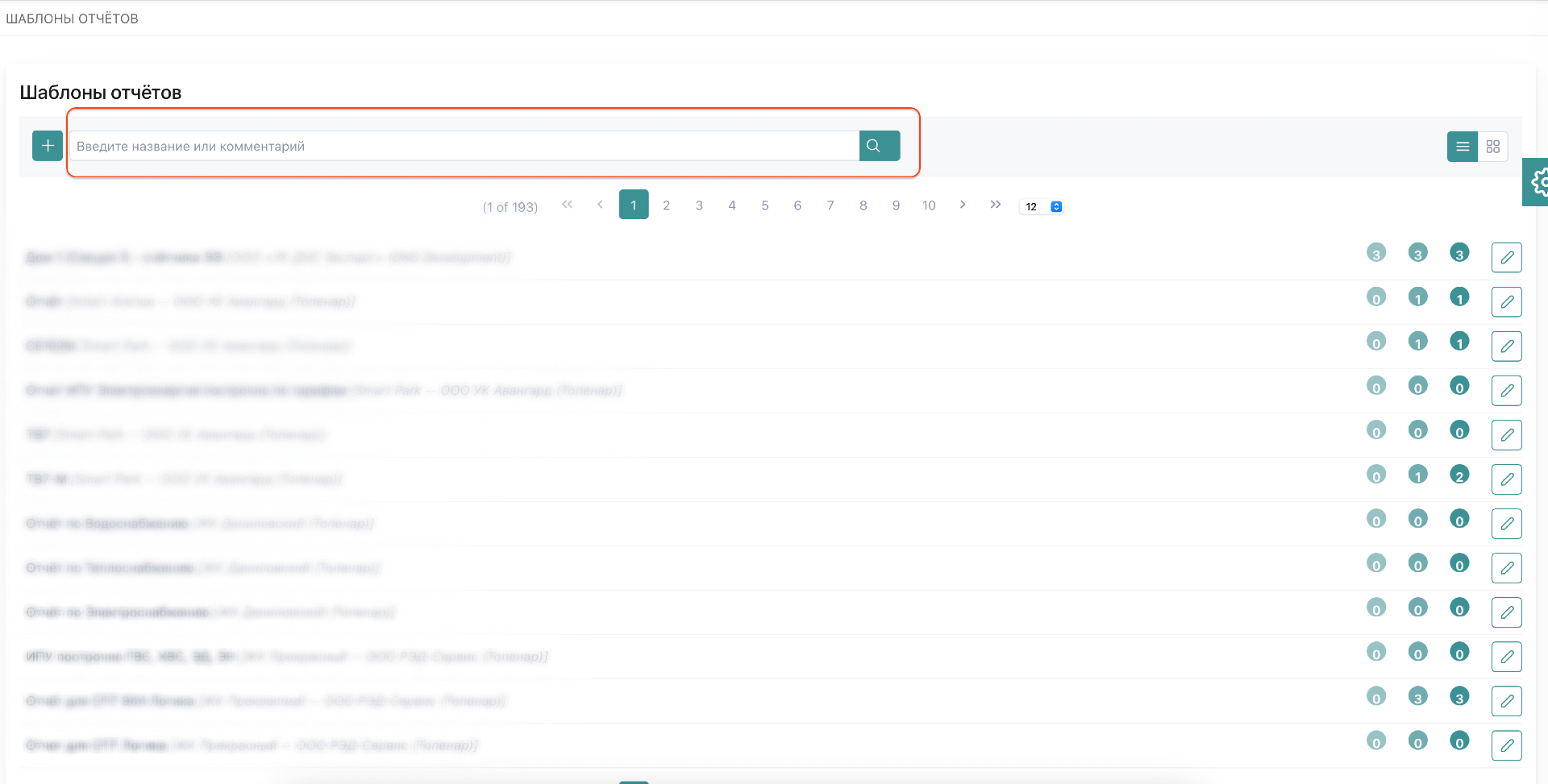Open rows-per-page dropdown showing 12

point(1042,207)
